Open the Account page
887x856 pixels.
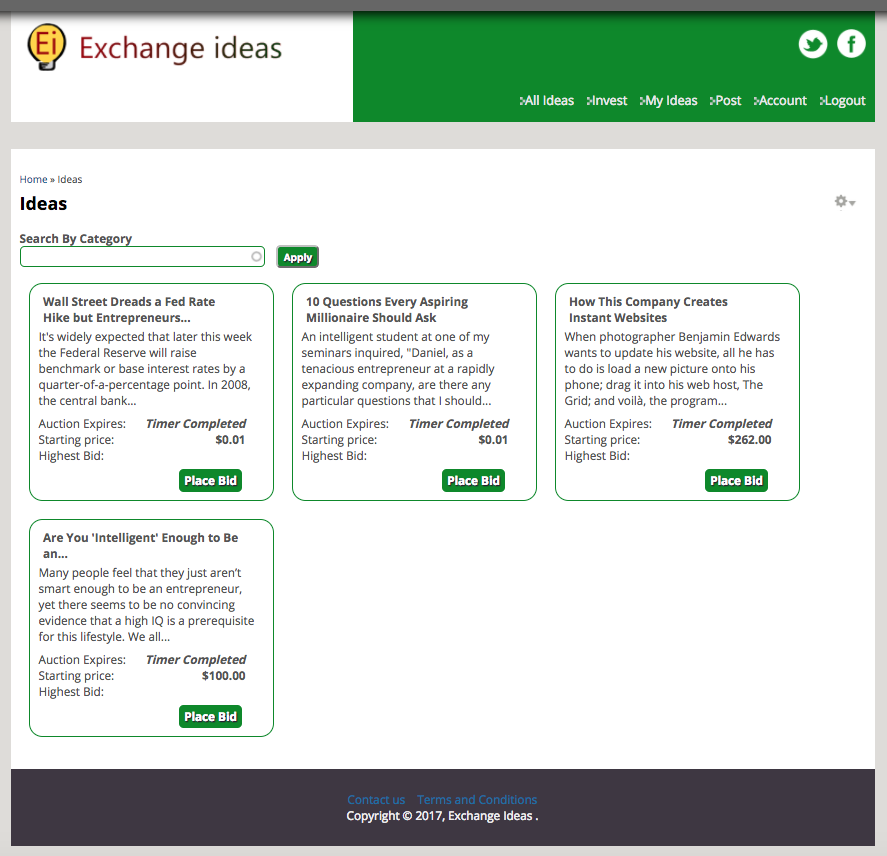pos(782,101)
